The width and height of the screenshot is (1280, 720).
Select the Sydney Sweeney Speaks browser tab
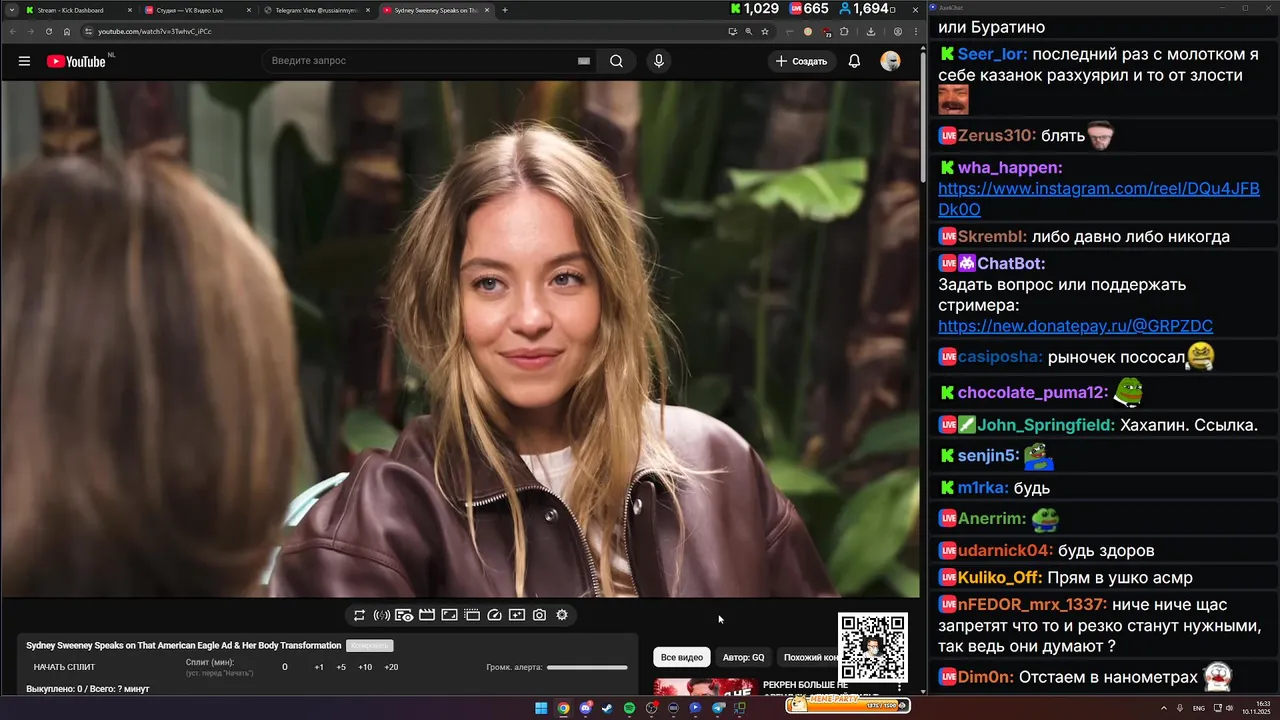pos(436,10)
